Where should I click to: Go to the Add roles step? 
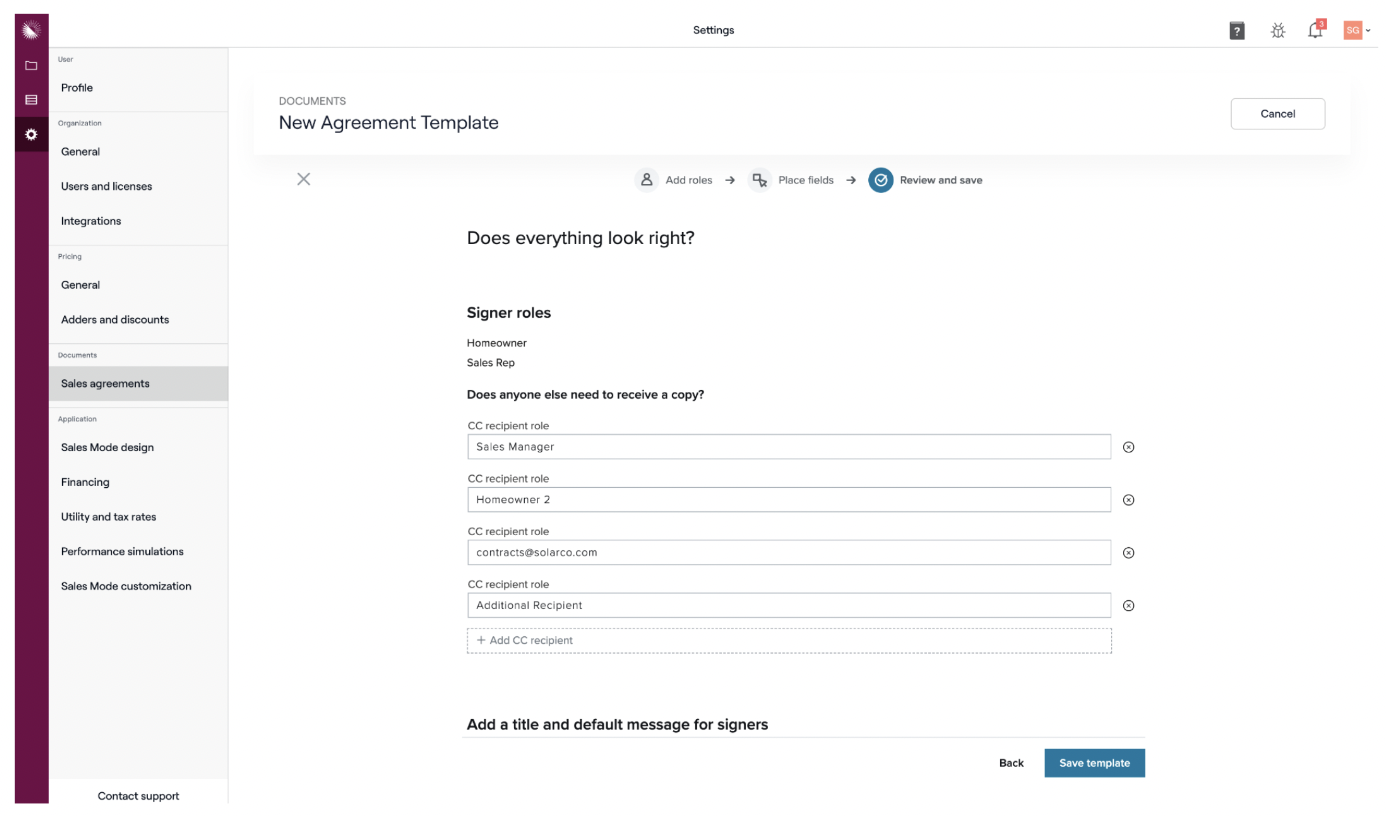(x=675, y=180)
